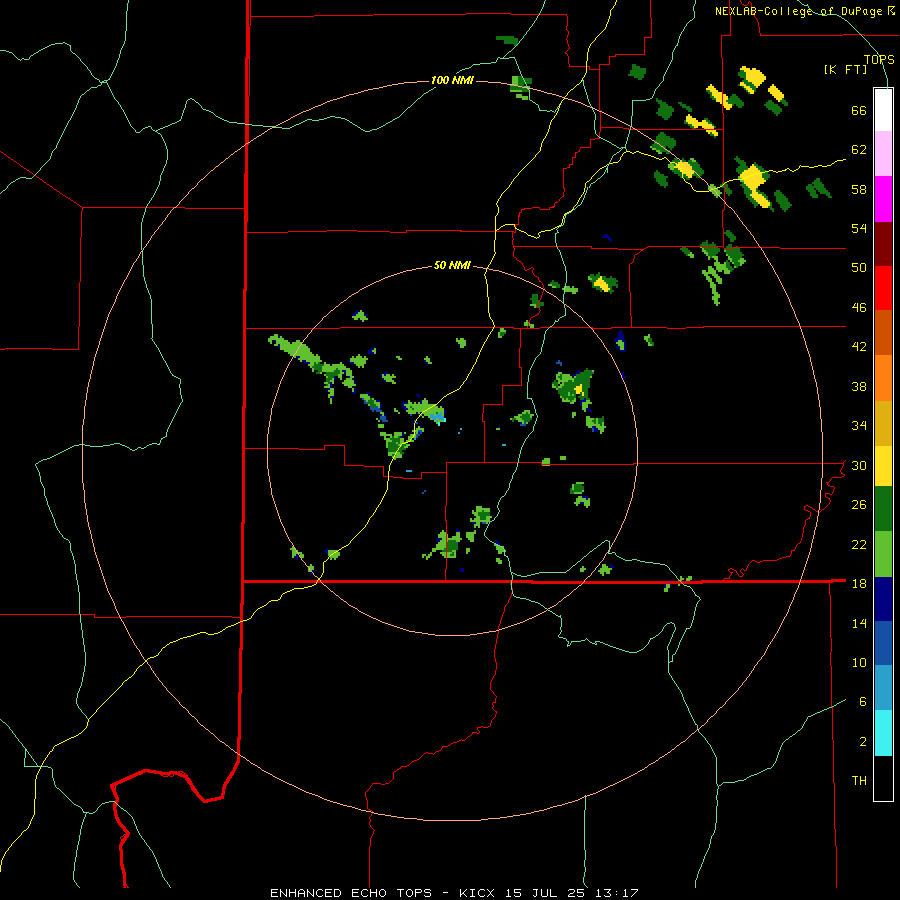The image size is (900, 900).
Task: Choose the dark orange legend swatch
Action: (x=883, y=332)
